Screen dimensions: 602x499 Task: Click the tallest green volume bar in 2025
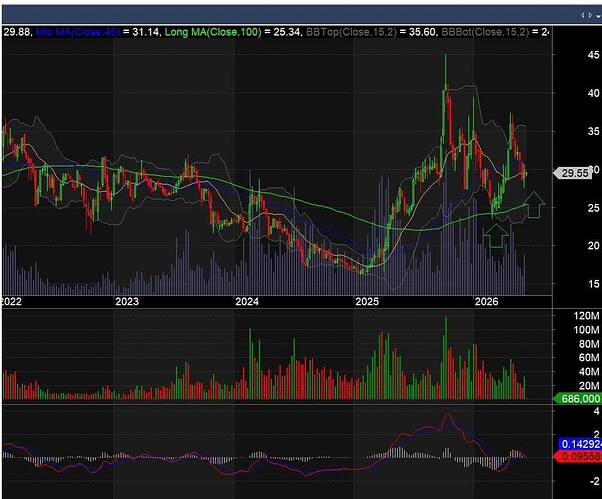point(446,358)
